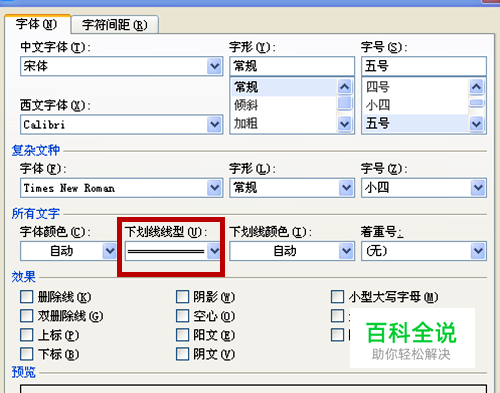This screenshot has height=393, width=500.
Task: Enable the 删除线(K) checkbox
Action: click(x=27, y=297)
